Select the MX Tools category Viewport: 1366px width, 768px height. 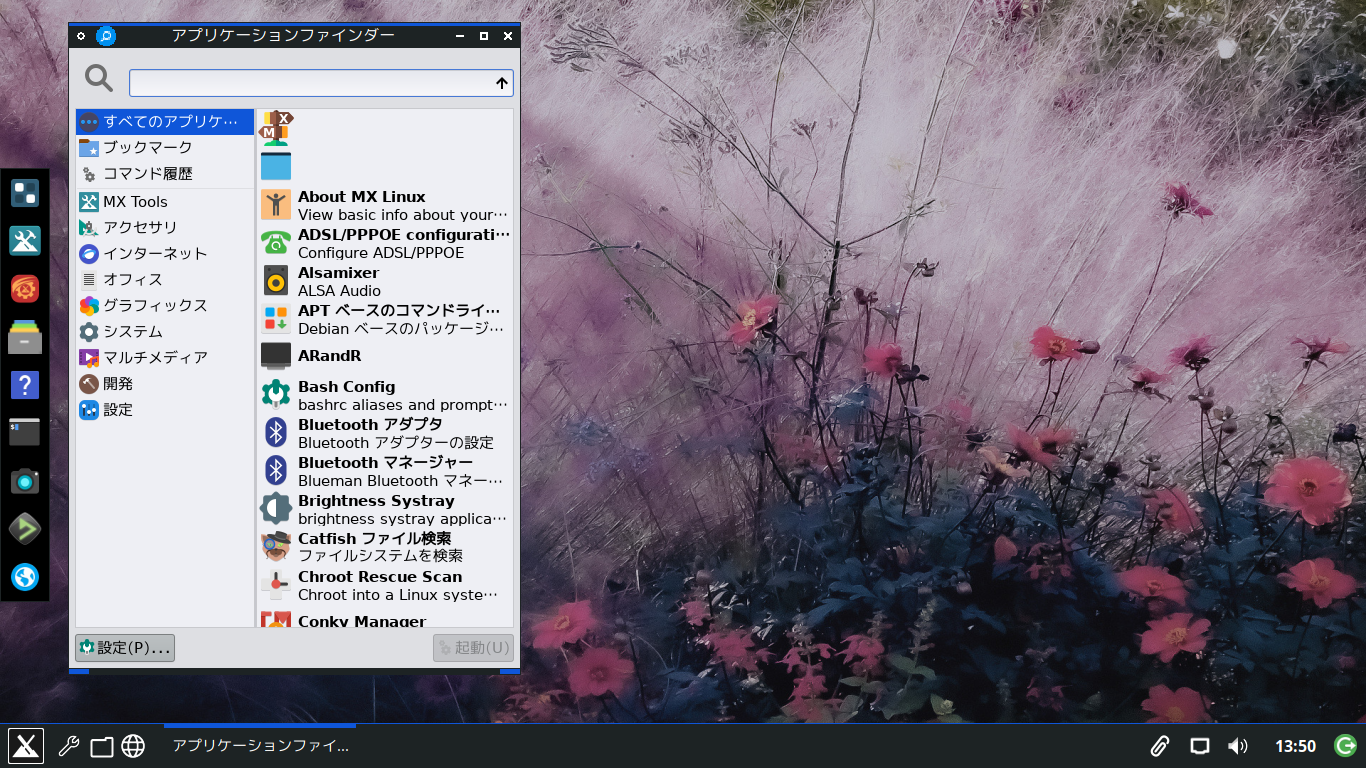(x=165, y=202)
